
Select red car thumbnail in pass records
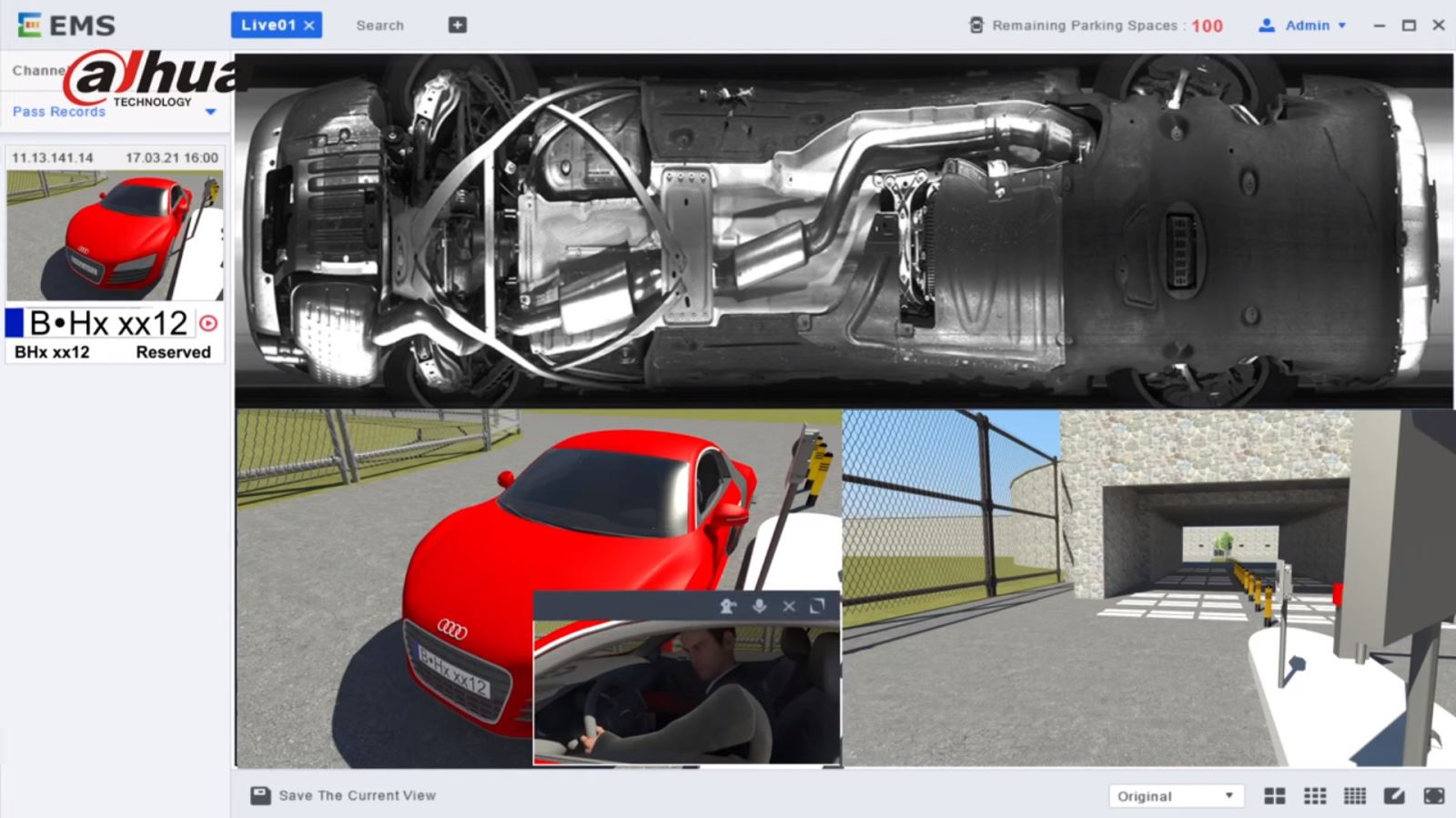pyautogui.click(x=115, y=235)
